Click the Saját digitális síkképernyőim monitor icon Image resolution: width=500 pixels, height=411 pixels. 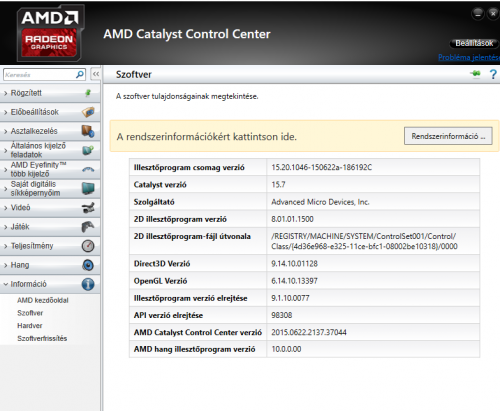(x=88, y=189)
